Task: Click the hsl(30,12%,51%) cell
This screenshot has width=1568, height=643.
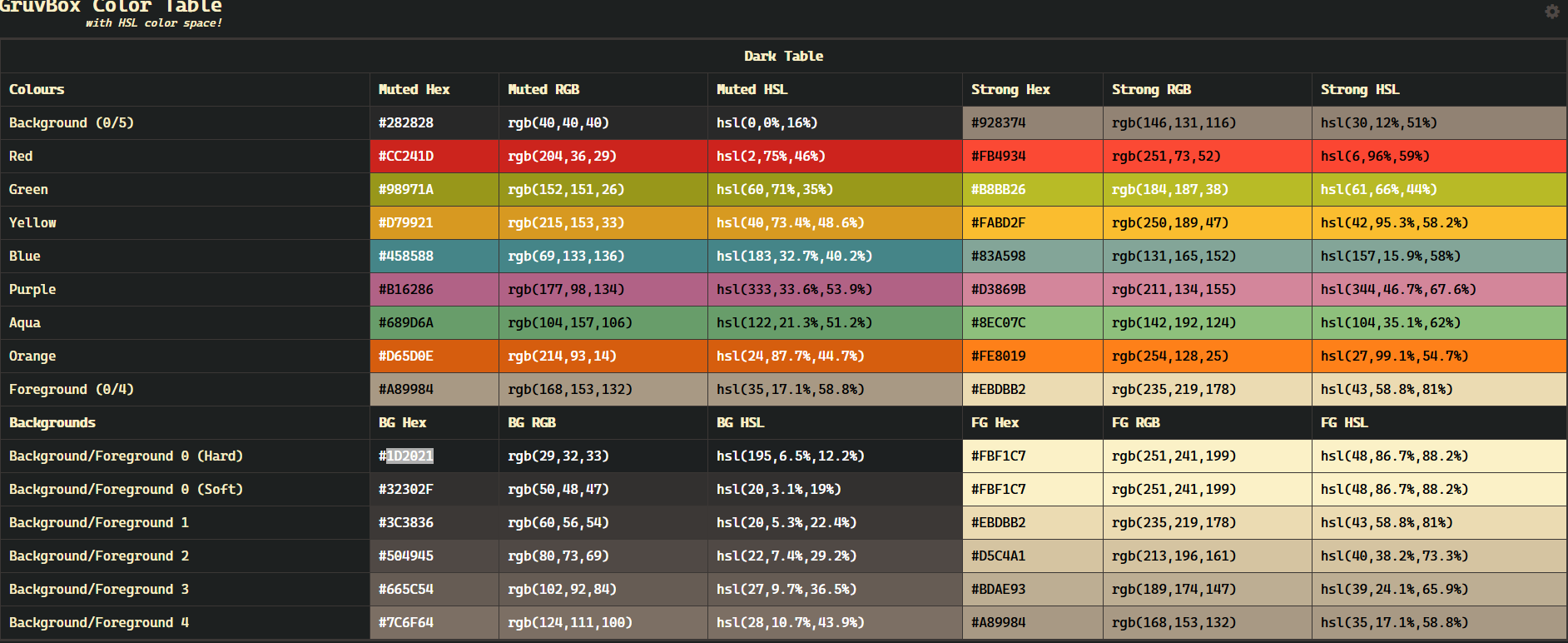Action: tap(1439, 122)
